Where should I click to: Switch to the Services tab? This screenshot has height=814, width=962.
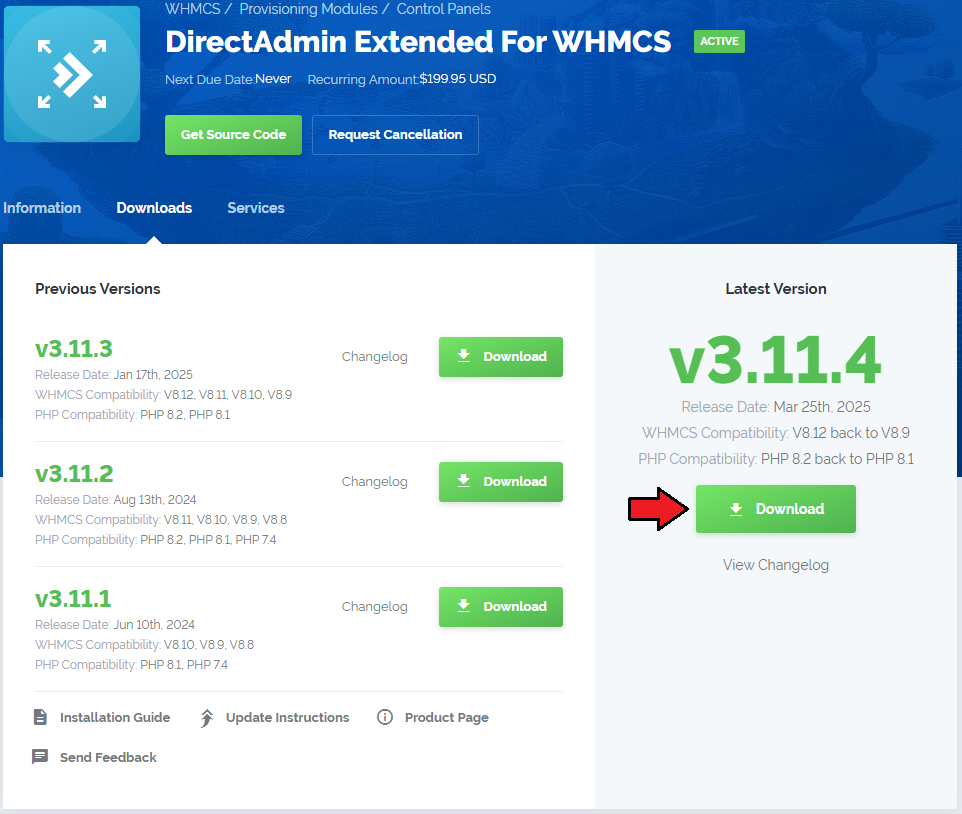[x=256, y=208]
